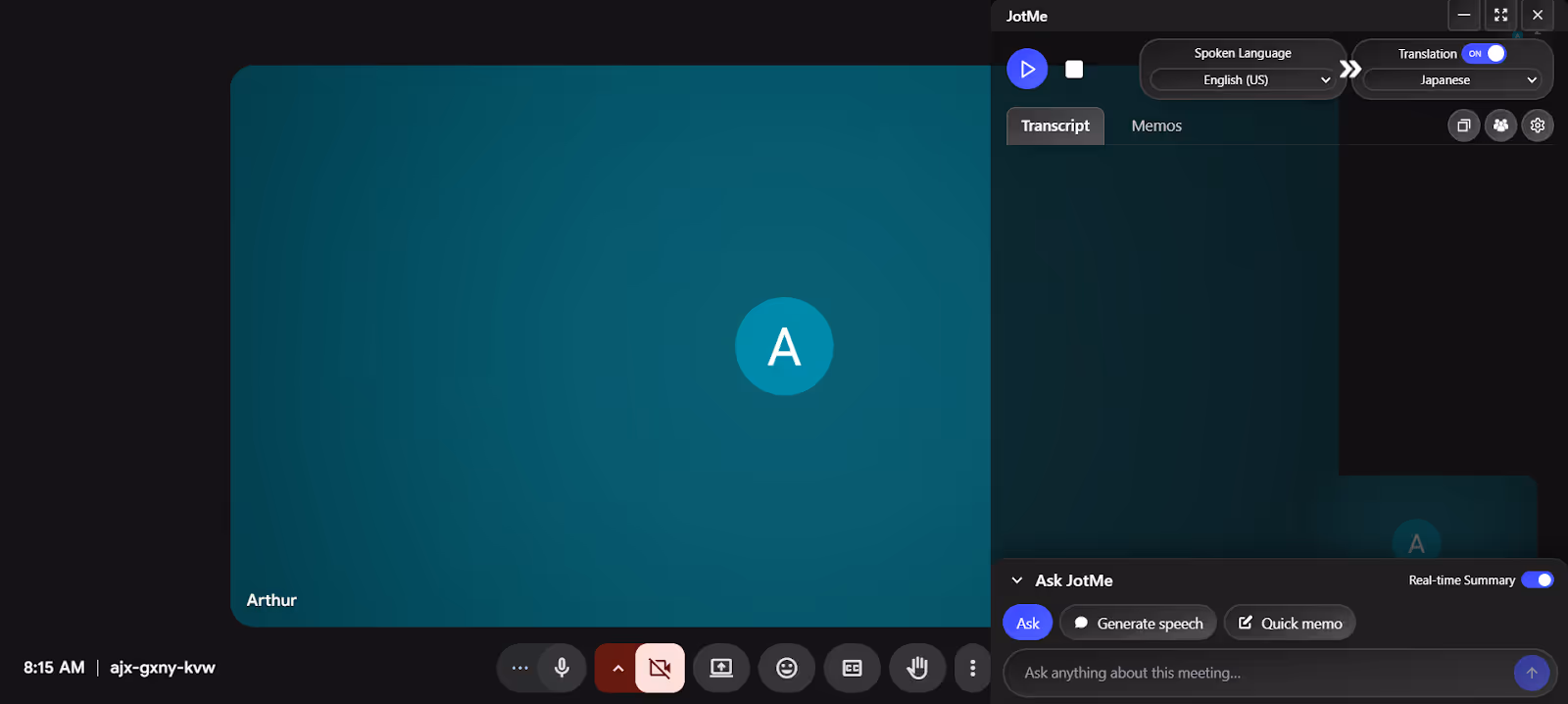Click the JotMe title text
Viewport: 1568px width, 704px height.
tap(1027, 16)
